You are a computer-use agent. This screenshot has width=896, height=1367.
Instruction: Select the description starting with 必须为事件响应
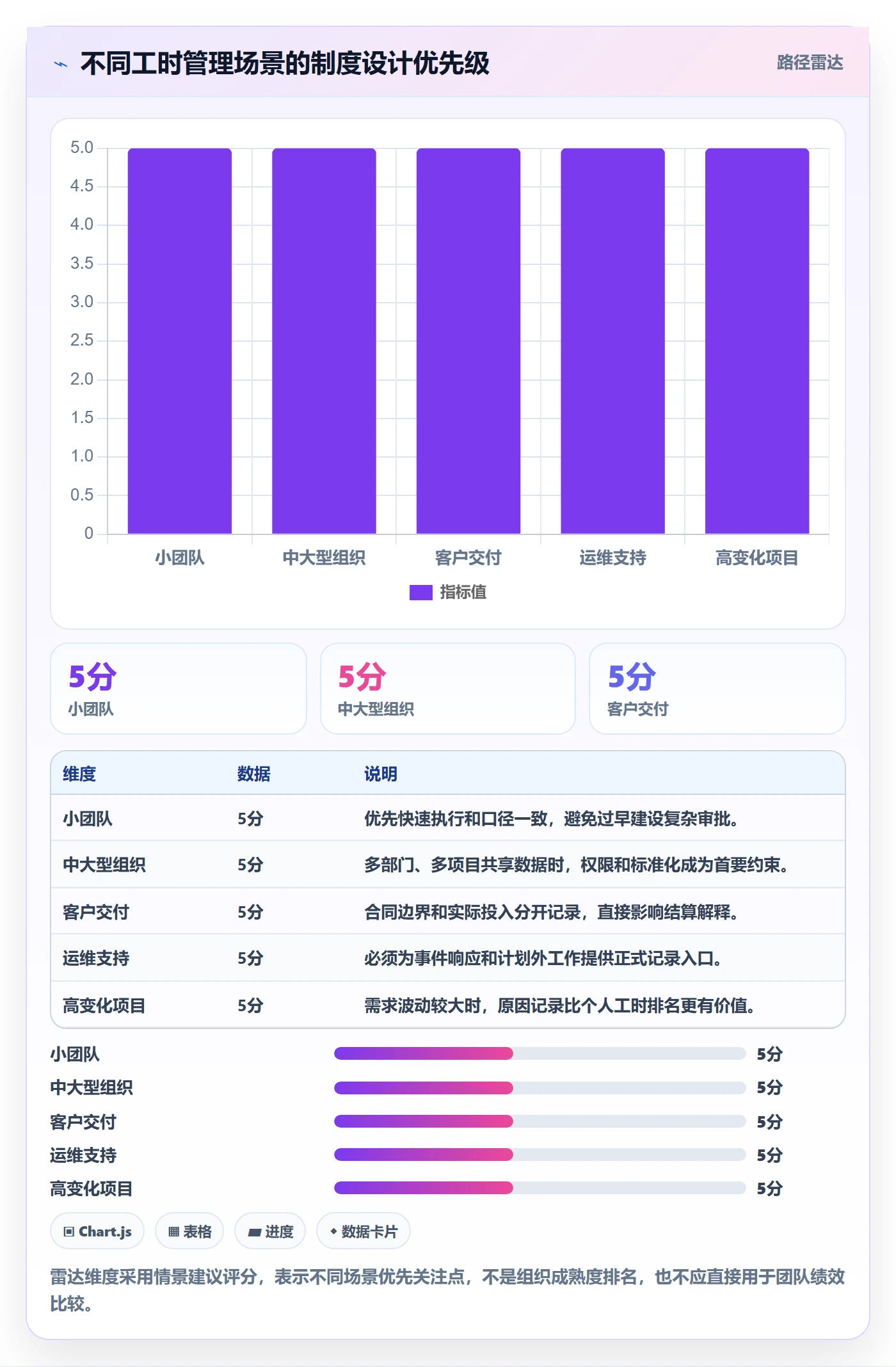point(543,958)
